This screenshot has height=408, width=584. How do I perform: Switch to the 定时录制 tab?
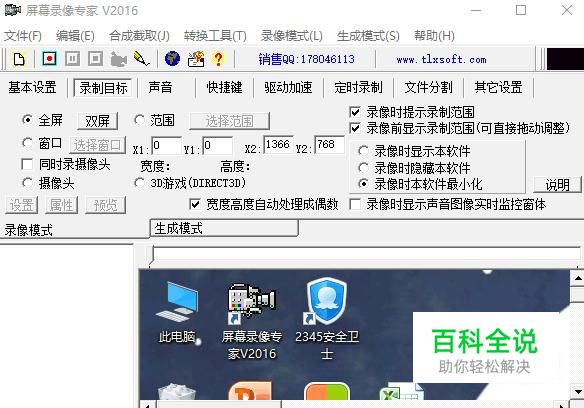[358, 88]
